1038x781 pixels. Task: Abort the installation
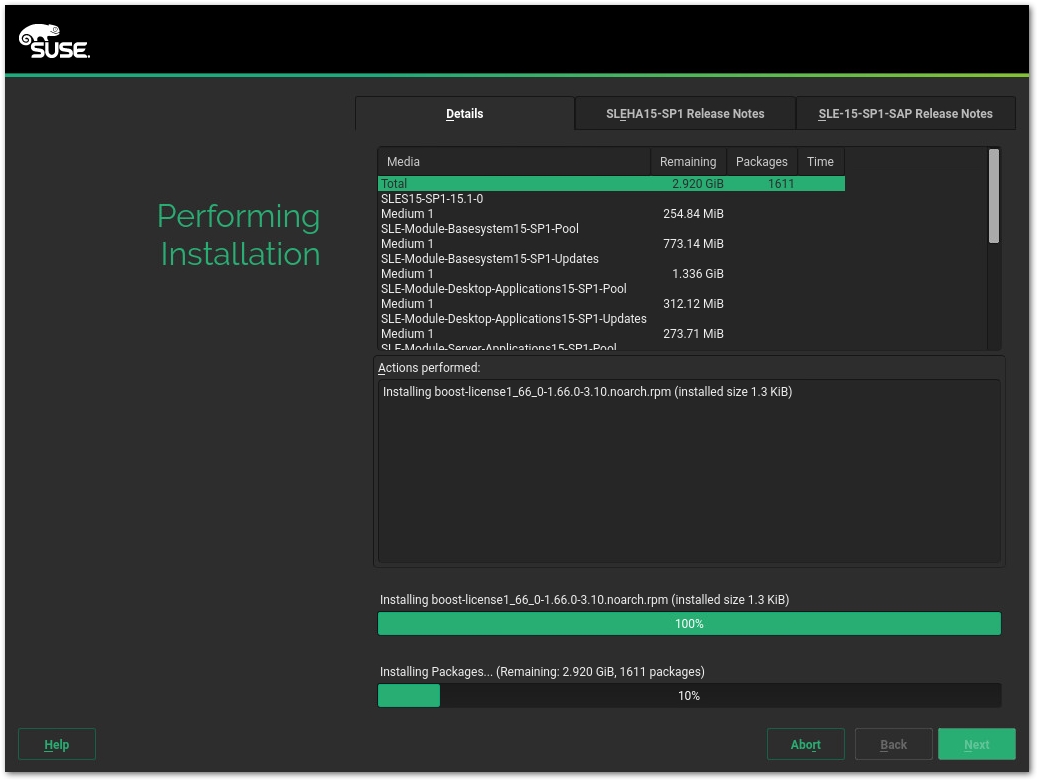point(806,745)
